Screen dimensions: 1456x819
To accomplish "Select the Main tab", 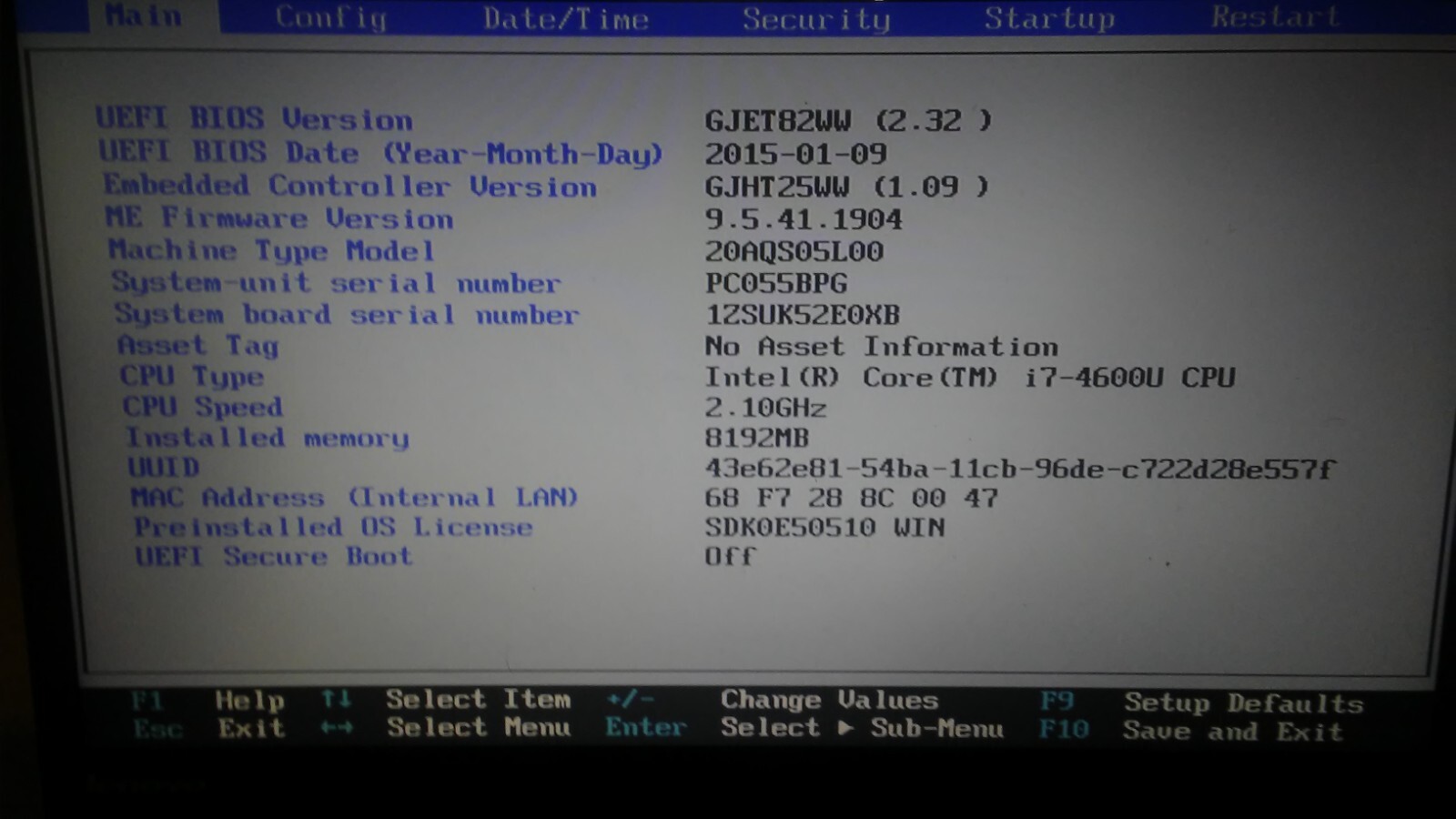I will [x=144, y=15].
